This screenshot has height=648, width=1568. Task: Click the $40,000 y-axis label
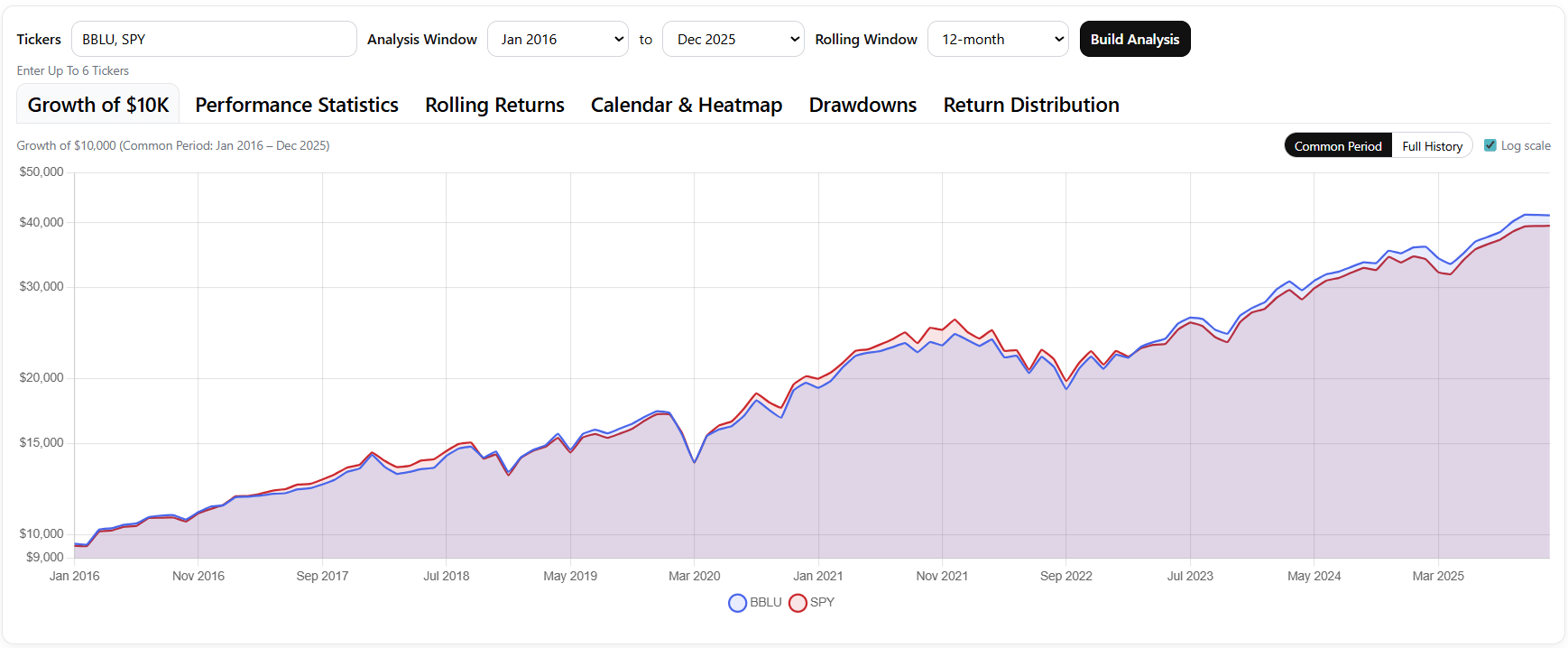(x=42, y=222)
